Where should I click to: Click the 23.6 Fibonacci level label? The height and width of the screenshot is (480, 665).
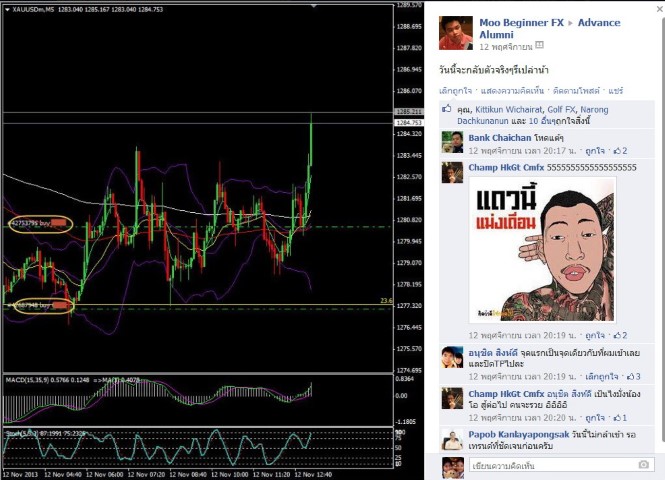pyautogui.click(x=386, y=301)
